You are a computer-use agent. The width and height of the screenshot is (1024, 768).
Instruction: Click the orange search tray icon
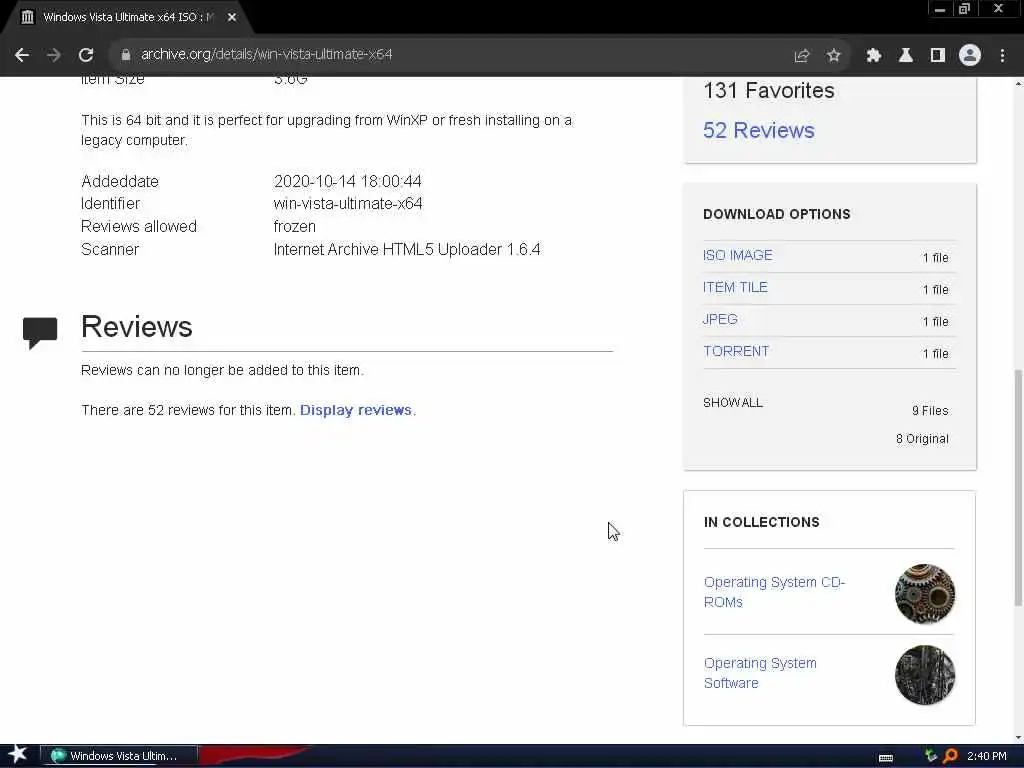[950, 756]
